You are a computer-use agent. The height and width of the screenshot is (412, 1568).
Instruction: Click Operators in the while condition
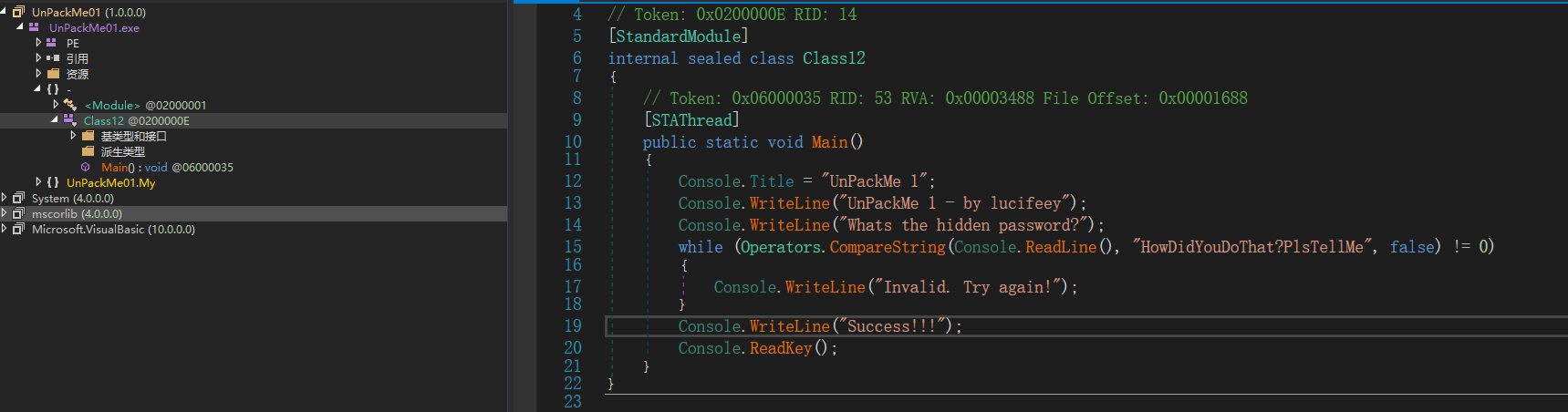(782, 247)
